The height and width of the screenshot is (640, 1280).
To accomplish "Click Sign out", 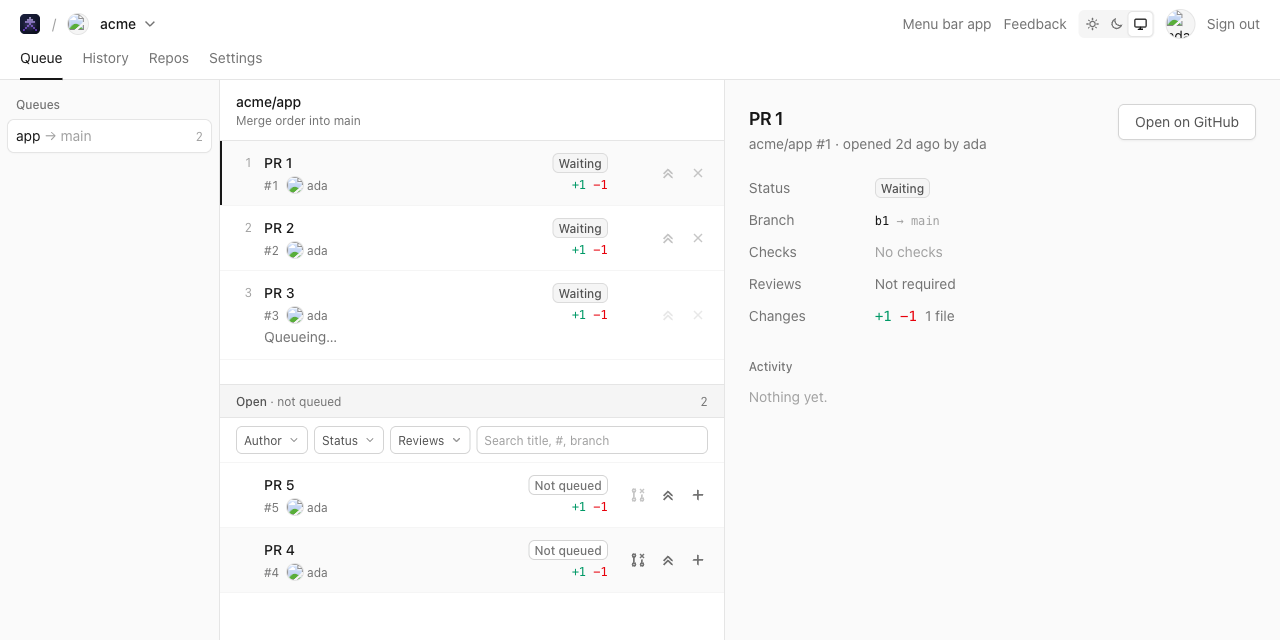I will click(x=1233, y=24).
